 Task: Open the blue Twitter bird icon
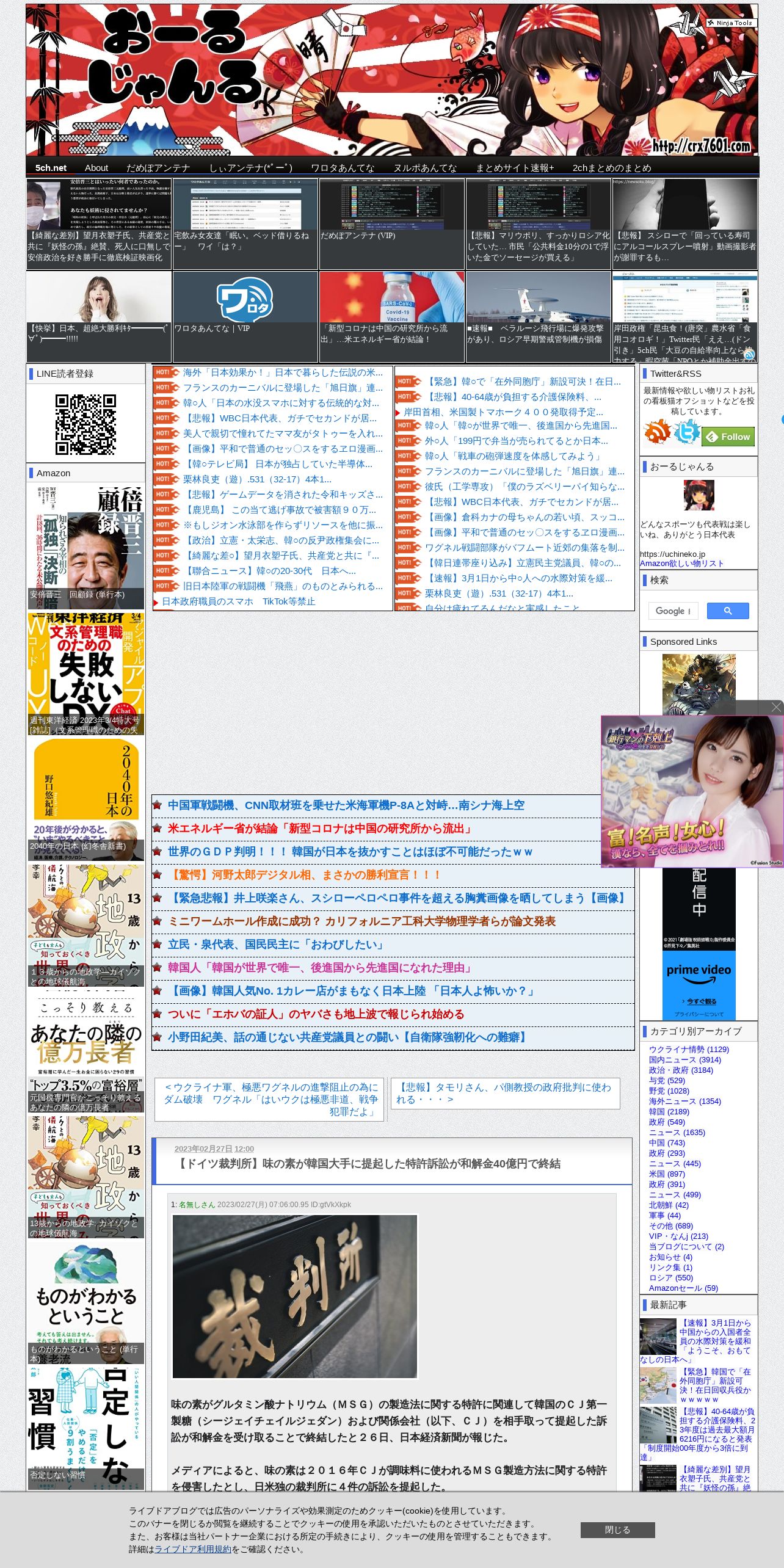[x=687, y=432]
